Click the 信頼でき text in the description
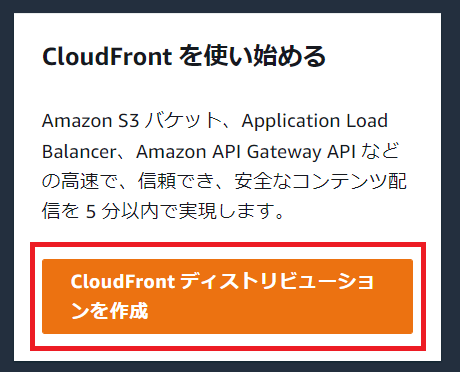 click(x=176, y=182)
